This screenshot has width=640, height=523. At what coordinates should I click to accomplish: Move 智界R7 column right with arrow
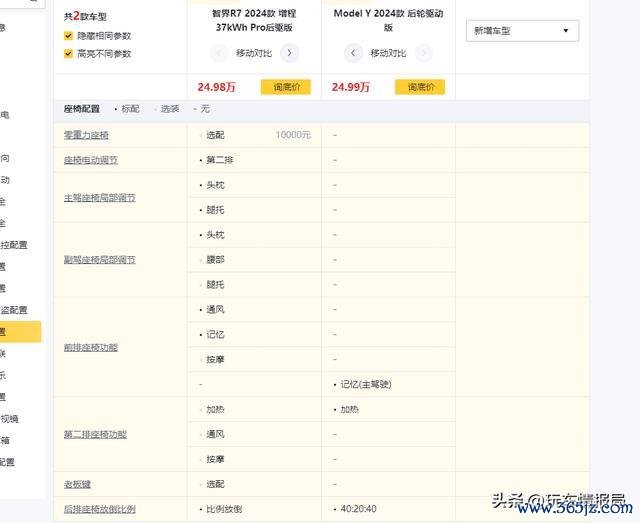tap(289, 53)
